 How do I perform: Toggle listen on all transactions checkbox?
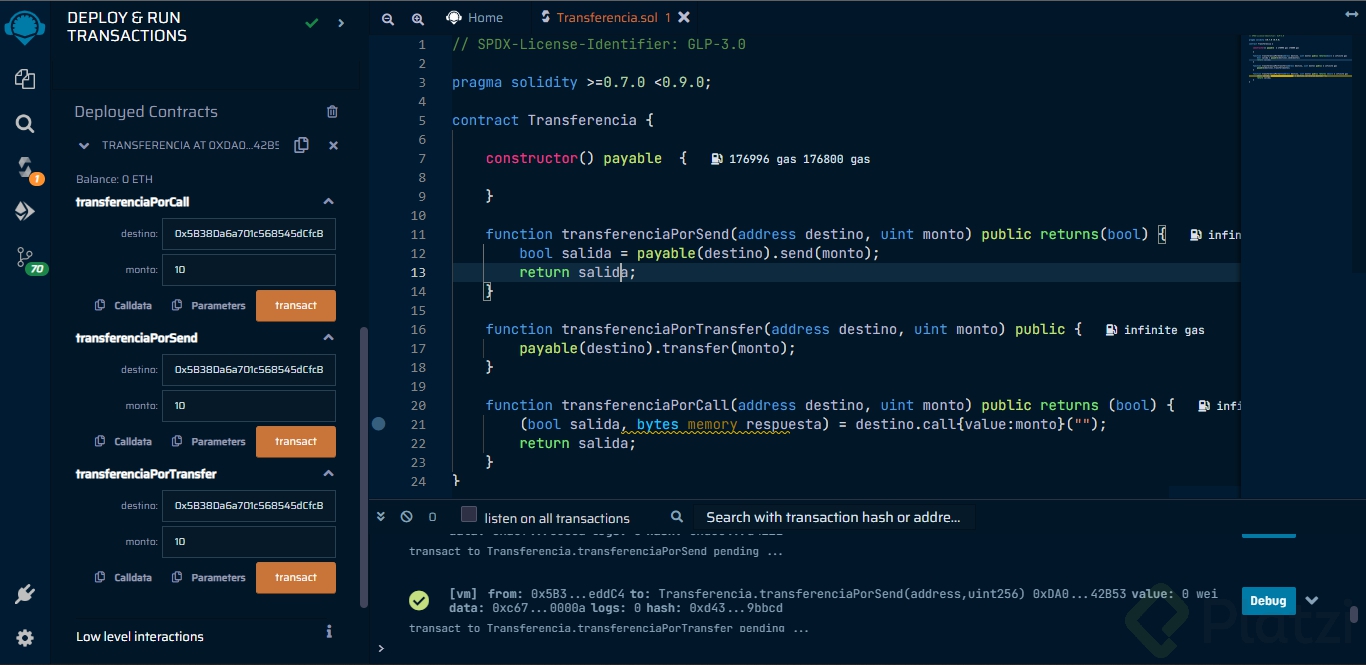point(469,514)
